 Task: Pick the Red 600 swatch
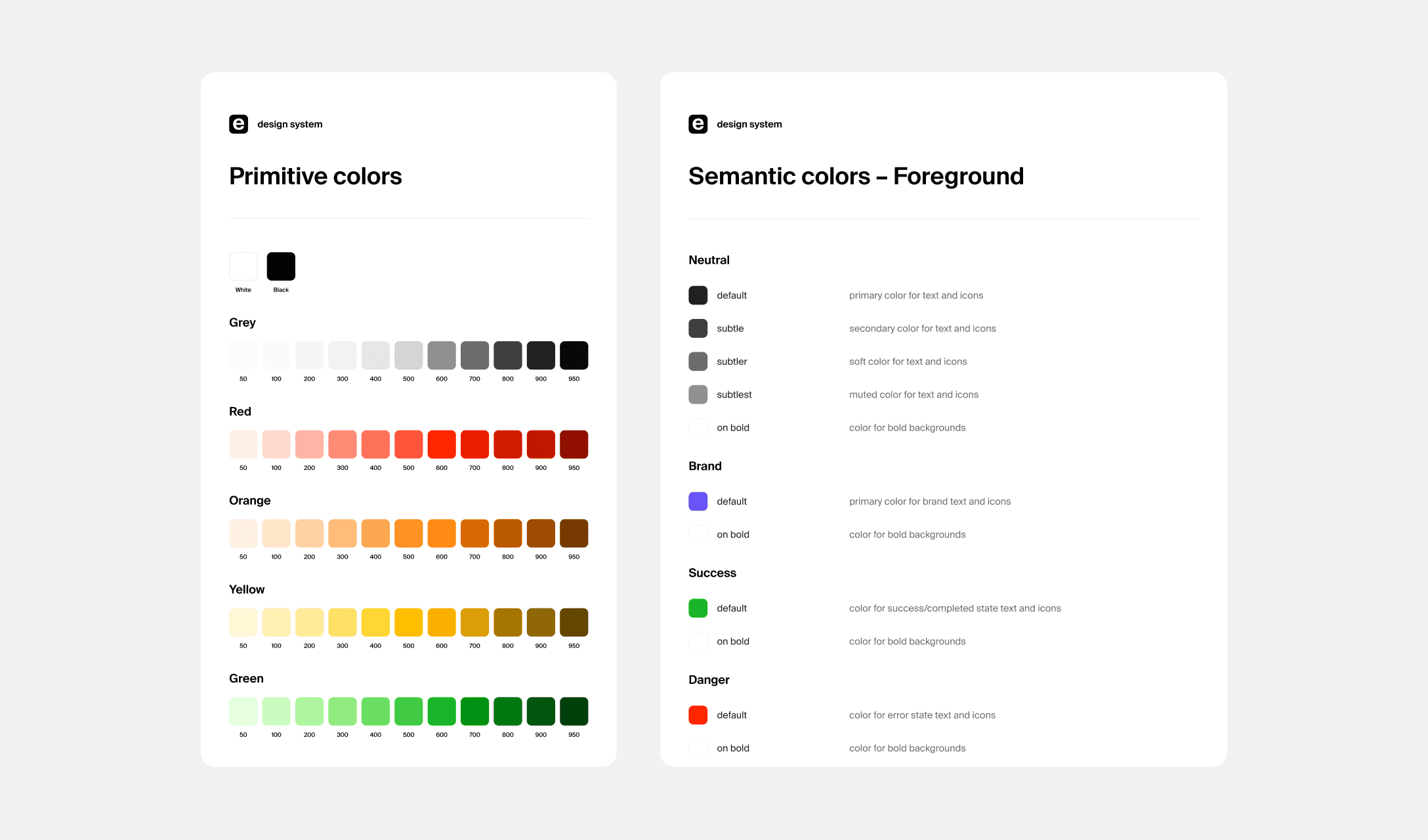click(x=442, y=444)
